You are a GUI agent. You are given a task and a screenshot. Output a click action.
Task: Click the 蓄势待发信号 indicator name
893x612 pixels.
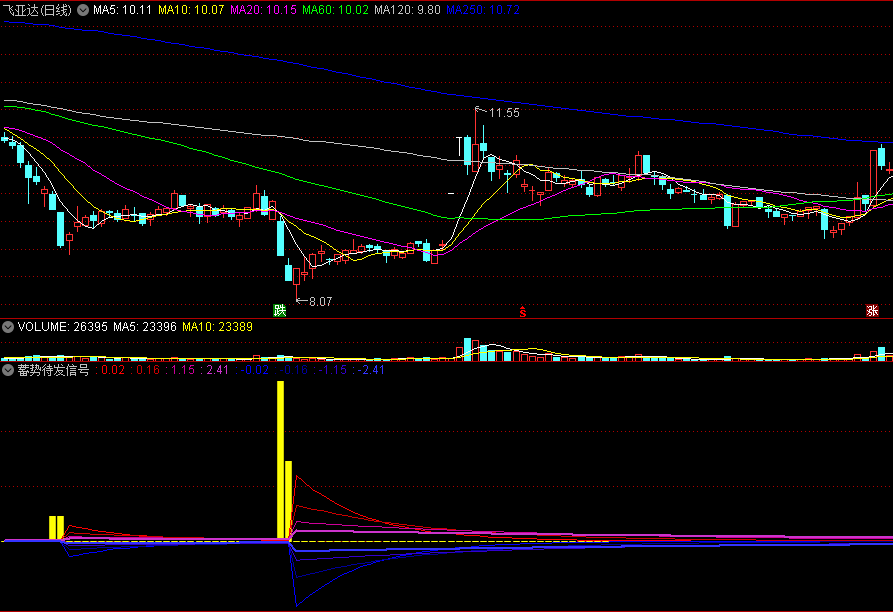tap(54, 370)
